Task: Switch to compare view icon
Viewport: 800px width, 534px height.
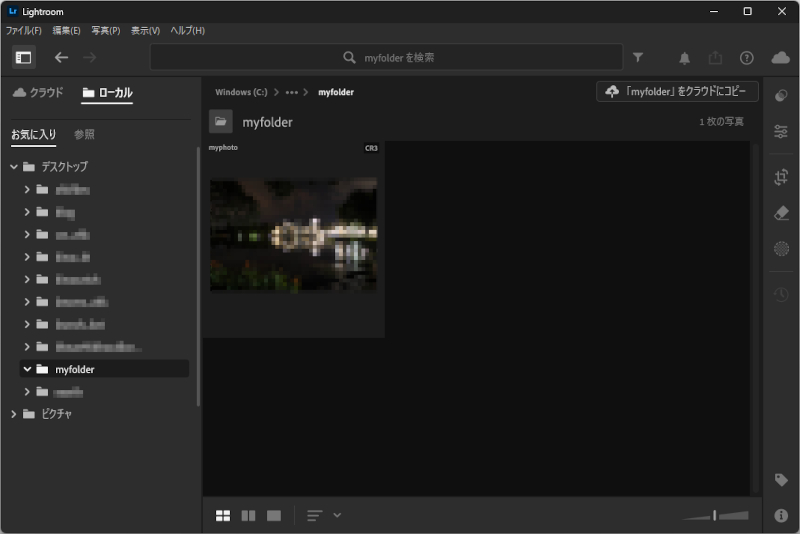Action: tap(248, 516)
